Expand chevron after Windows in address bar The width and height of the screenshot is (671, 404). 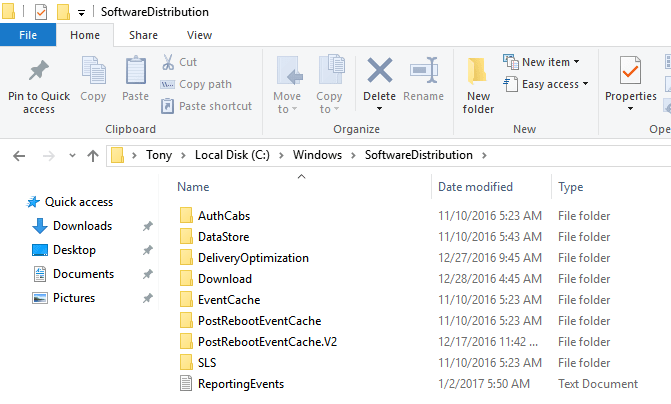click(353, 156)
